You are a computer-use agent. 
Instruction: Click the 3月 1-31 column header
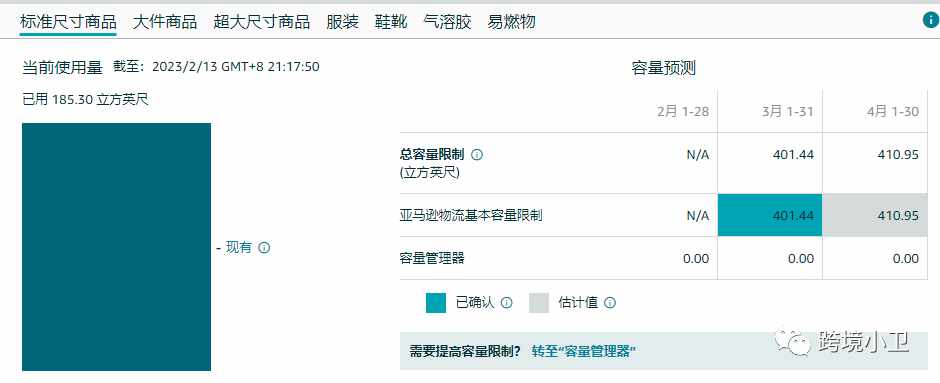(x=788, y=111)
